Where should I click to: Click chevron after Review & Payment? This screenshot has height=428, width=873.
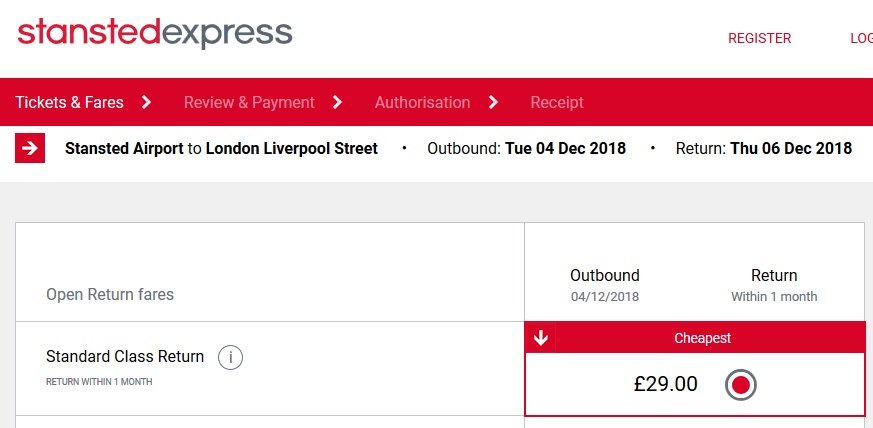coord(337,102)
